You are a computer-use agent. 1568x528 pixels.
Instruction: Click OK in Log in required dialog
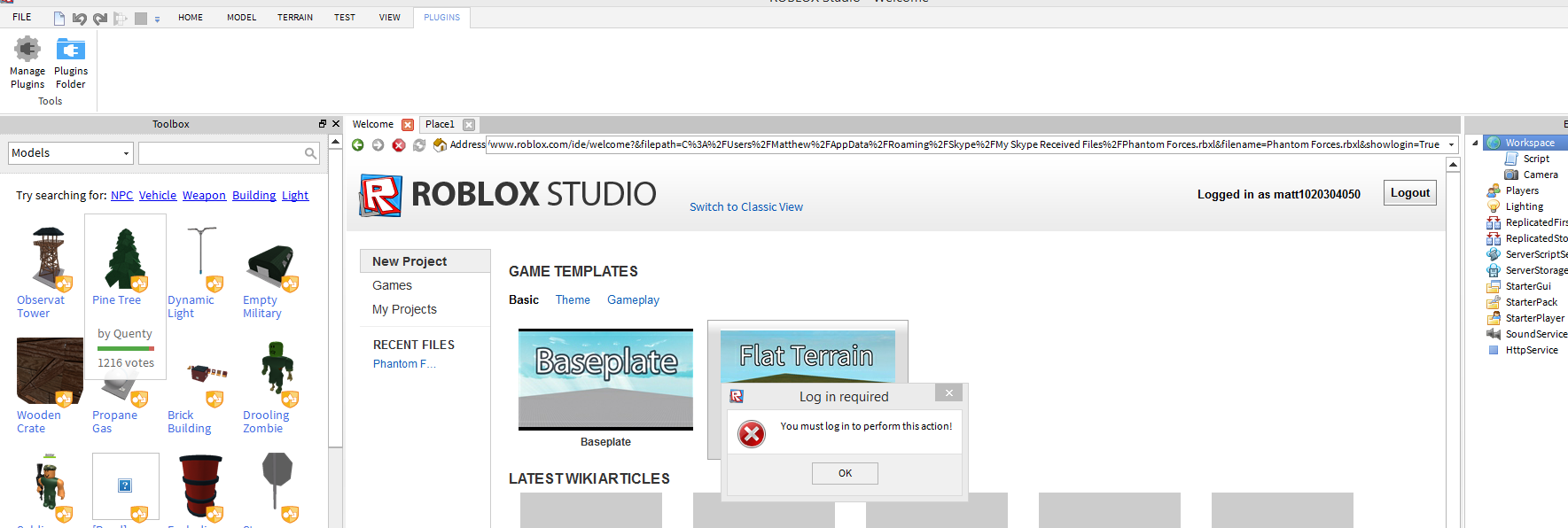click(x=845, y=473)
